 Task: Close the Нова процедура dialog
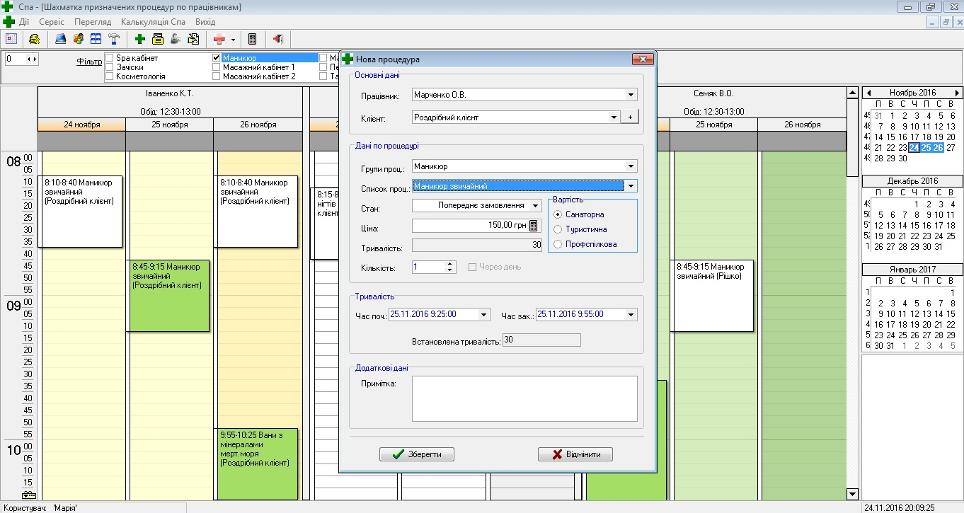point(642,59)
